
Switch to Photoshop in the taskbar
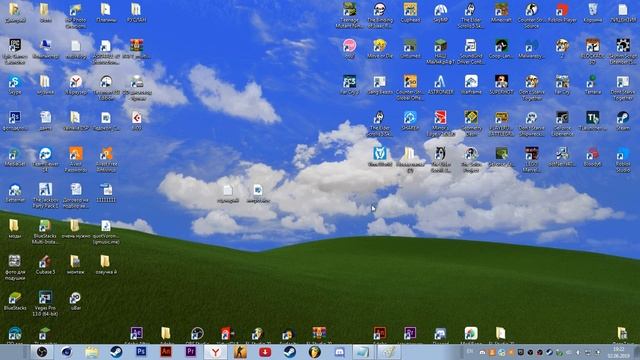pos(141,352)
